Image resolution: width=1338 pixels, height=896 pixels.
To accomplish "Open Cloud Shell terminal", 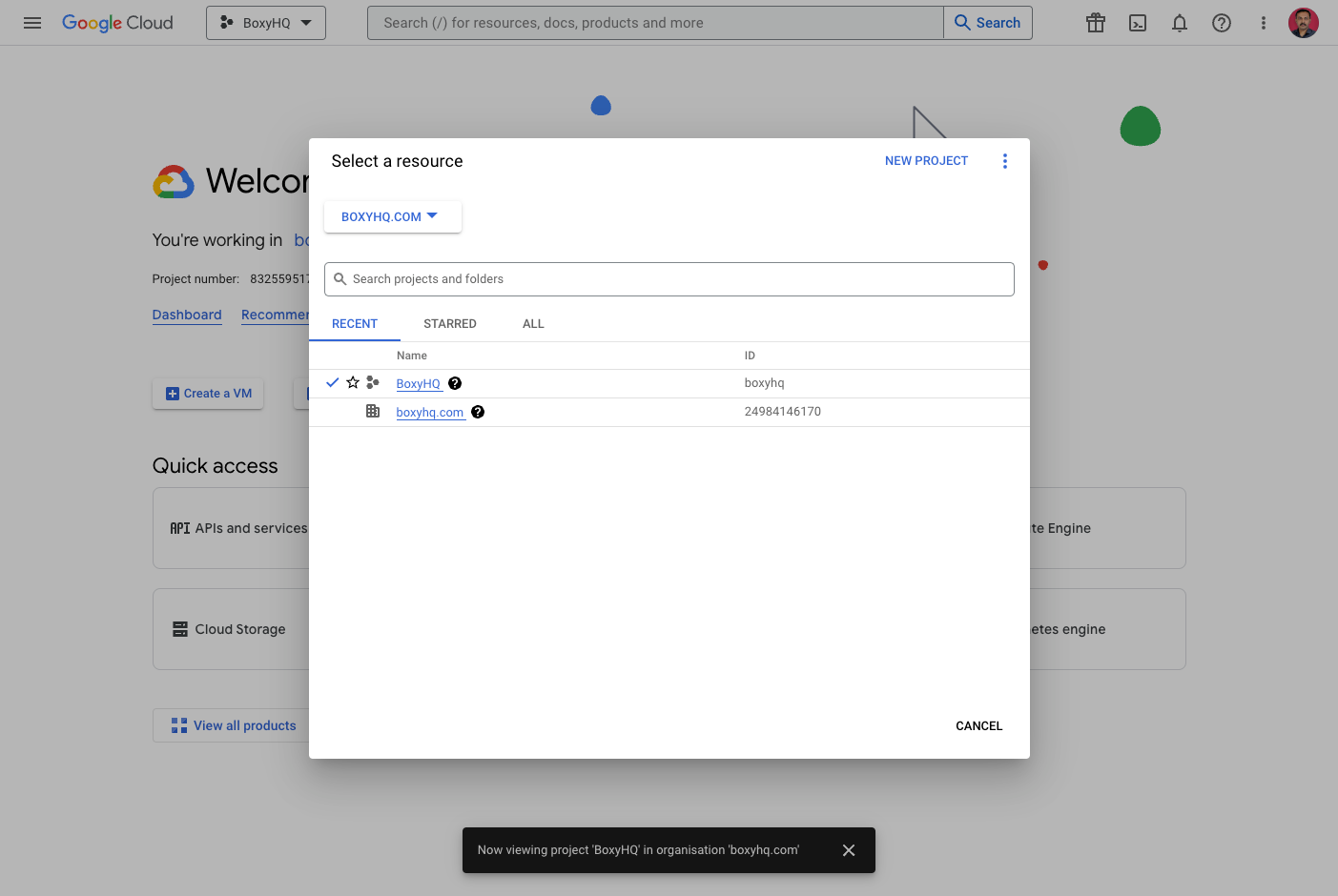I will (x=1137, y=23).
